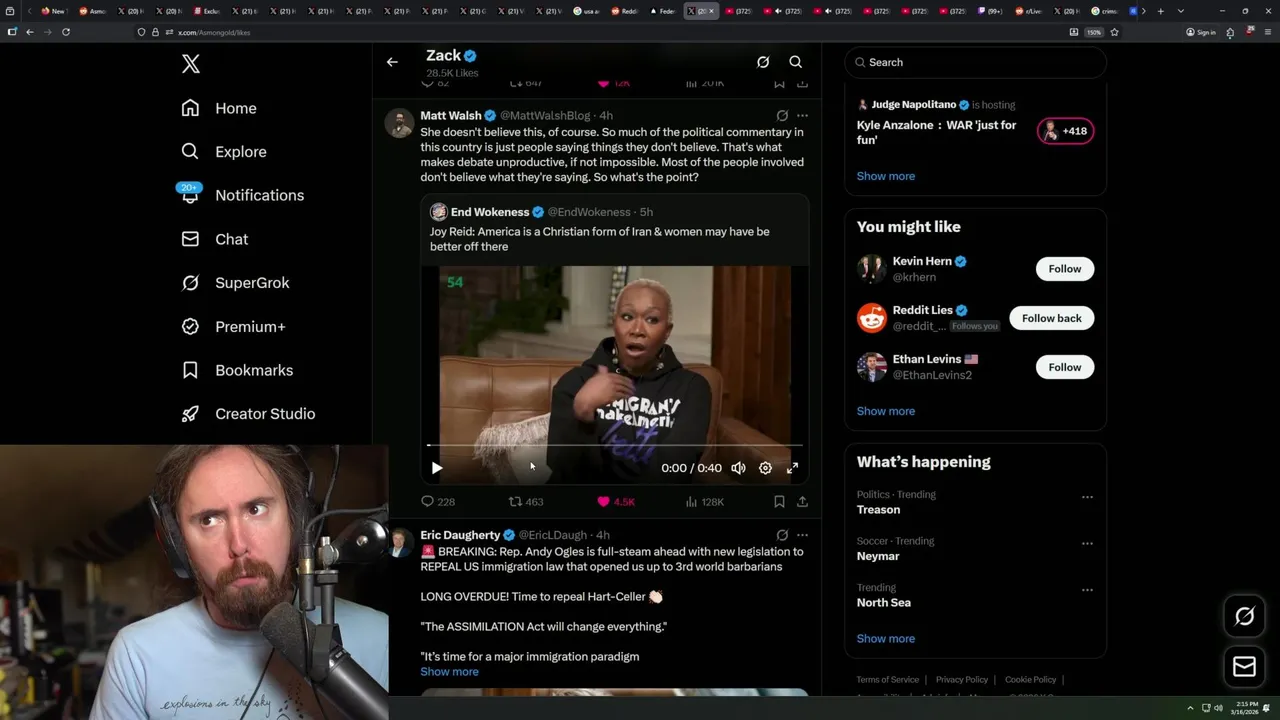Open the floating Grok button

pyautogui.click(x=1245, y=617)
